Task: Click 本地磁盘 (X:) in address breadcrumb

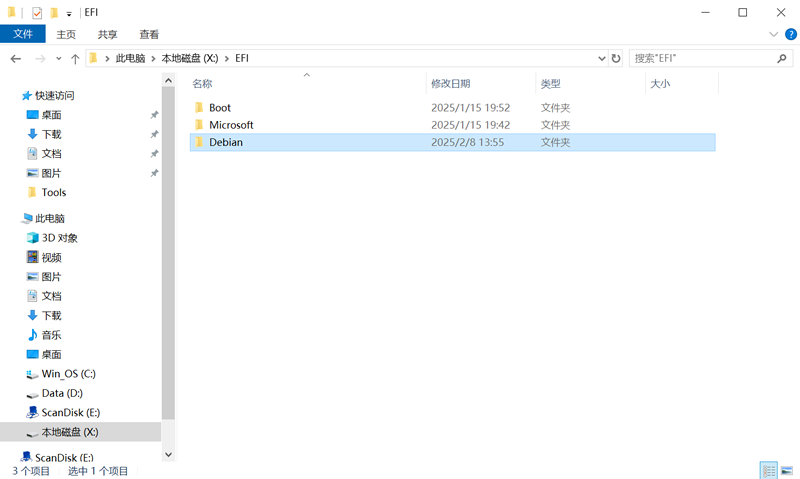Action: (x=189, y=59)
